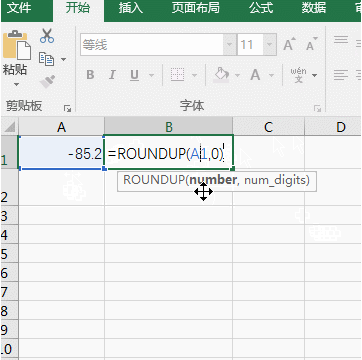
Task: Switch to the 插入 tab
Action: coord(131,8)
